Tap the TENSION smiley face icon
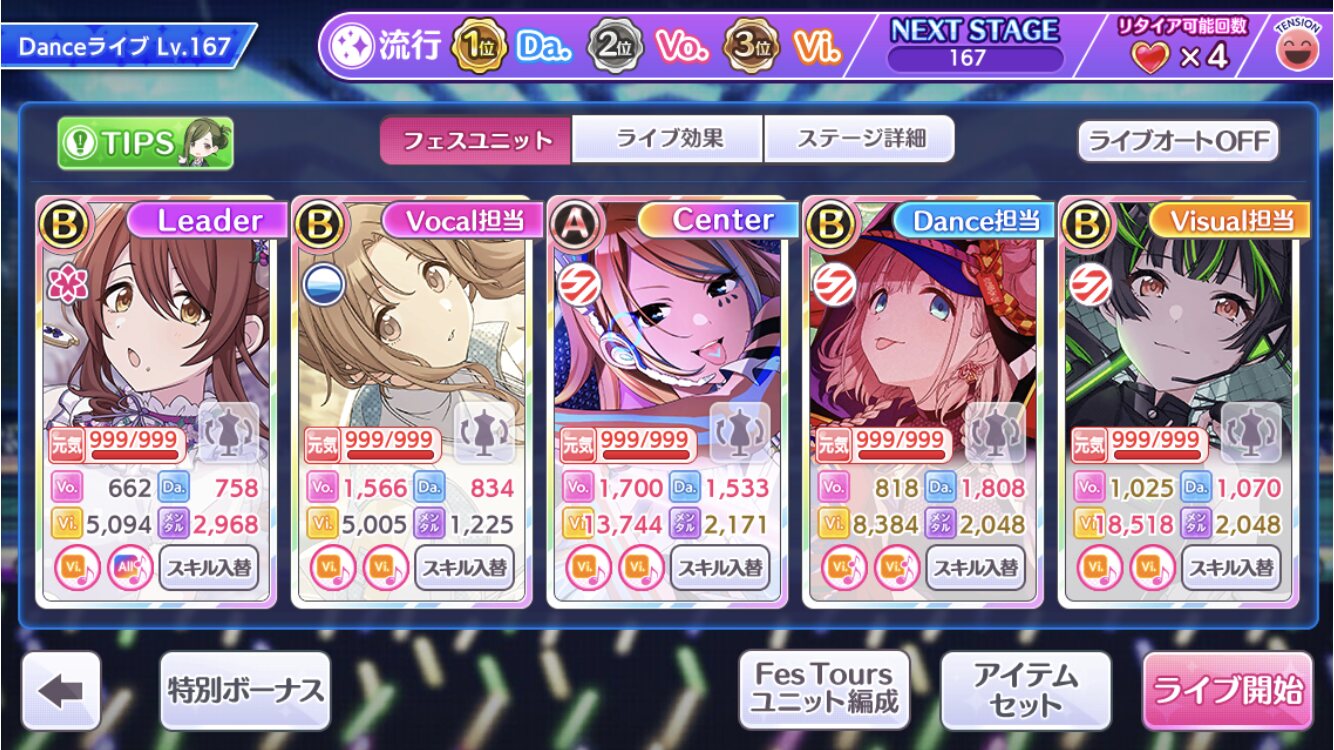The width and height of the screenshot is (1334, 750). tap(1300, 45)
